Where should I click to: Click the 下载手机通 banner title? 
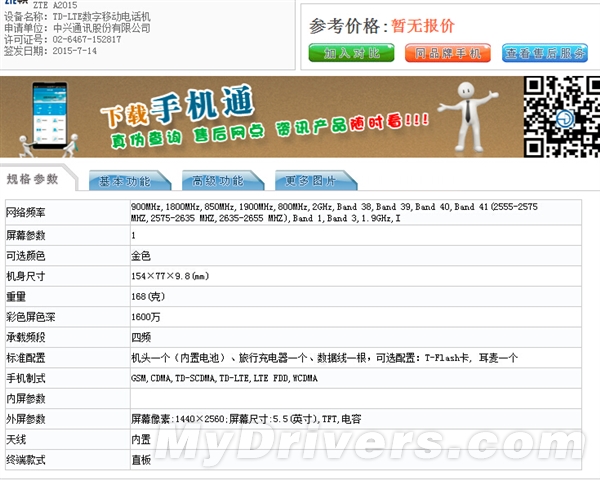coord(177,106)
